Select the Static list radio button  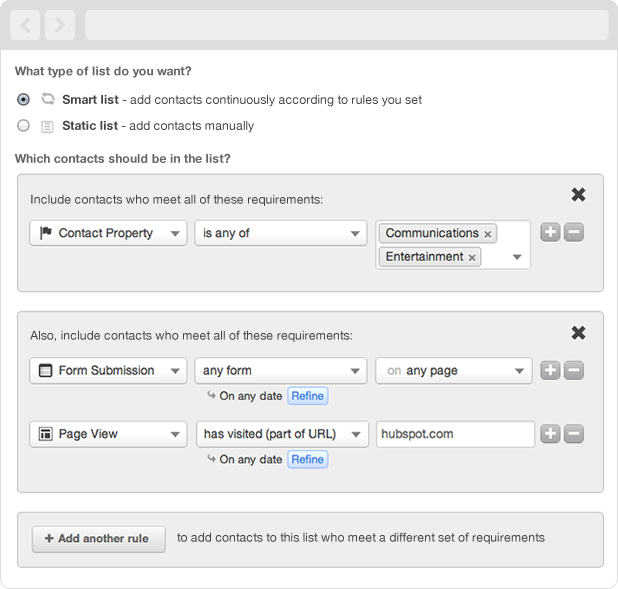coord(24,126)
